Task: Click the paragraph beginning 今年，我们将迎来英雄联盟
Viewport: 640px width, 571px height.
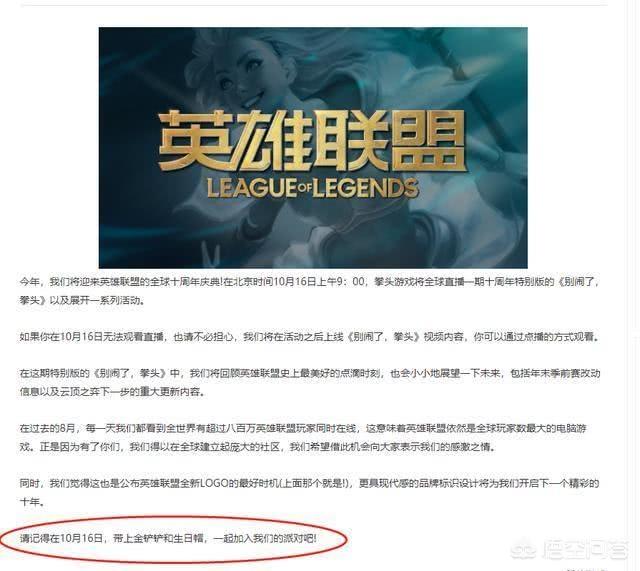Action: click(309, 291)
